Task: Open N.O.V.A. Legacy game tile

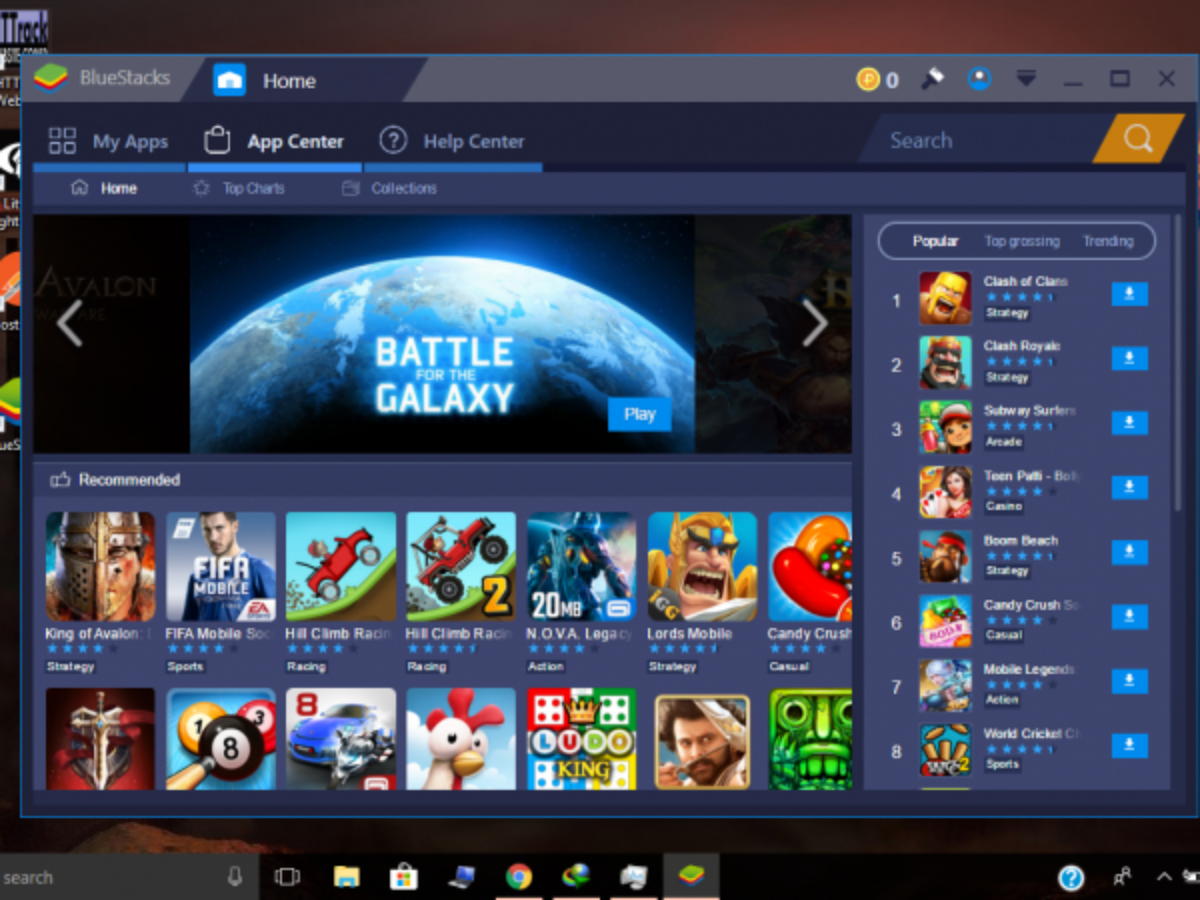Action: 582,567
